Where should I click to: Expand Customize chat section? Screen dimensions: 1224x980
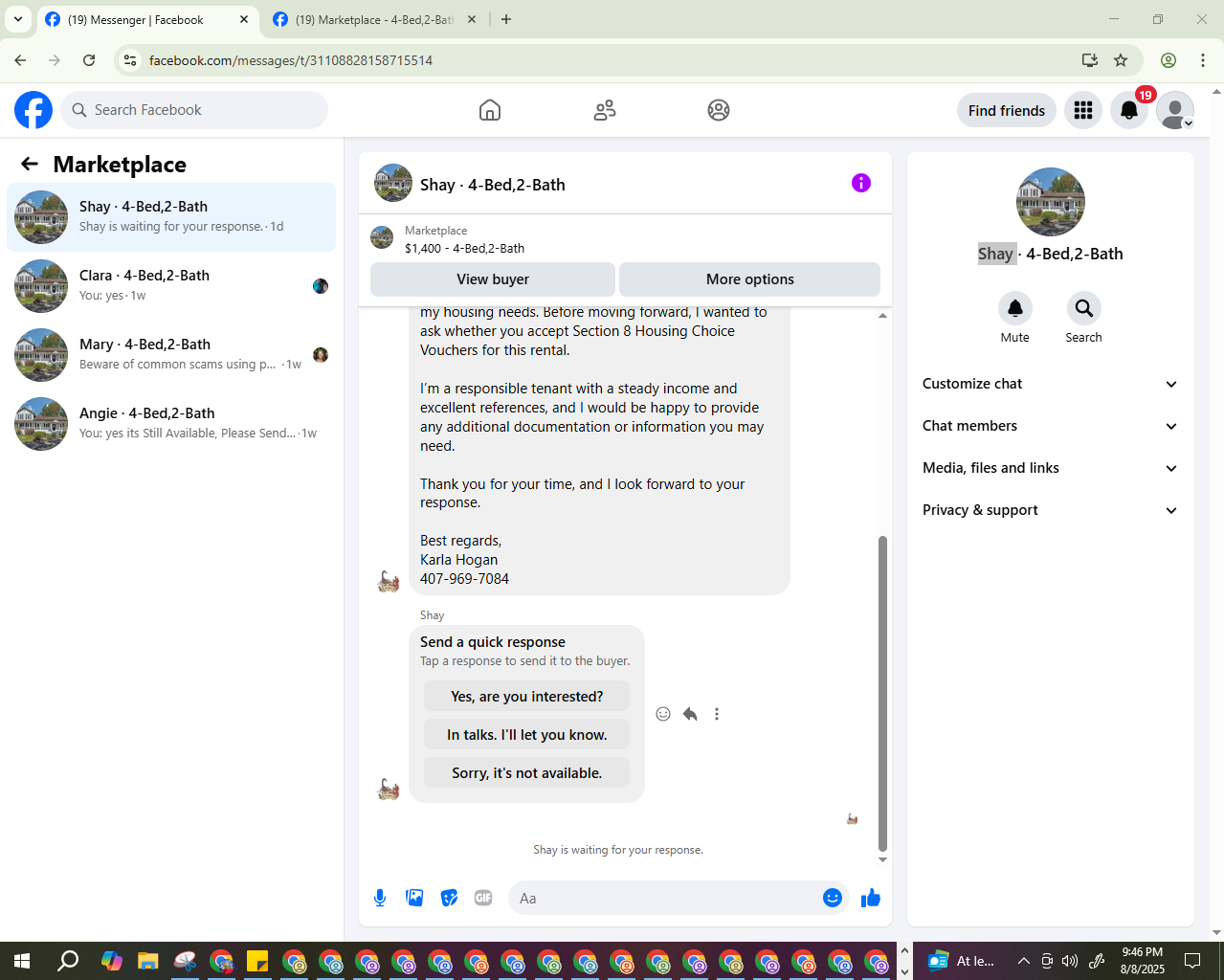tap(1050, 384)
